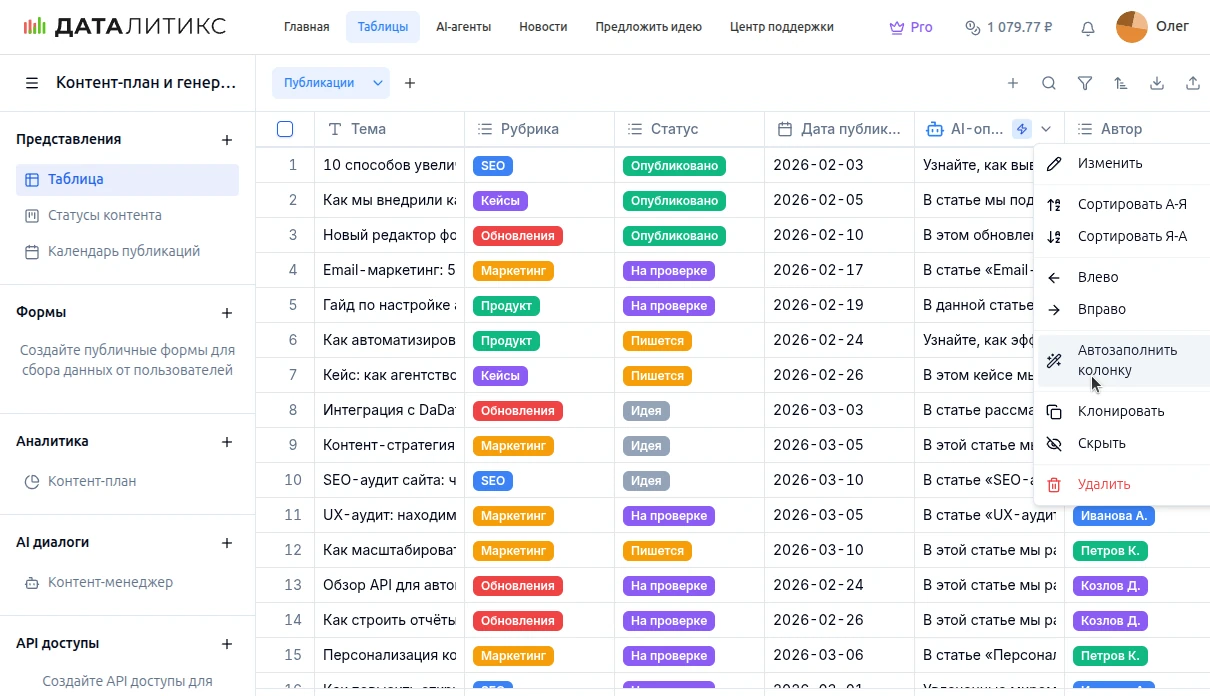This screenshot has height=696, width=1210.
Task: Open Календарь публикаций view in sidebar
Action: tap(123, 251)
